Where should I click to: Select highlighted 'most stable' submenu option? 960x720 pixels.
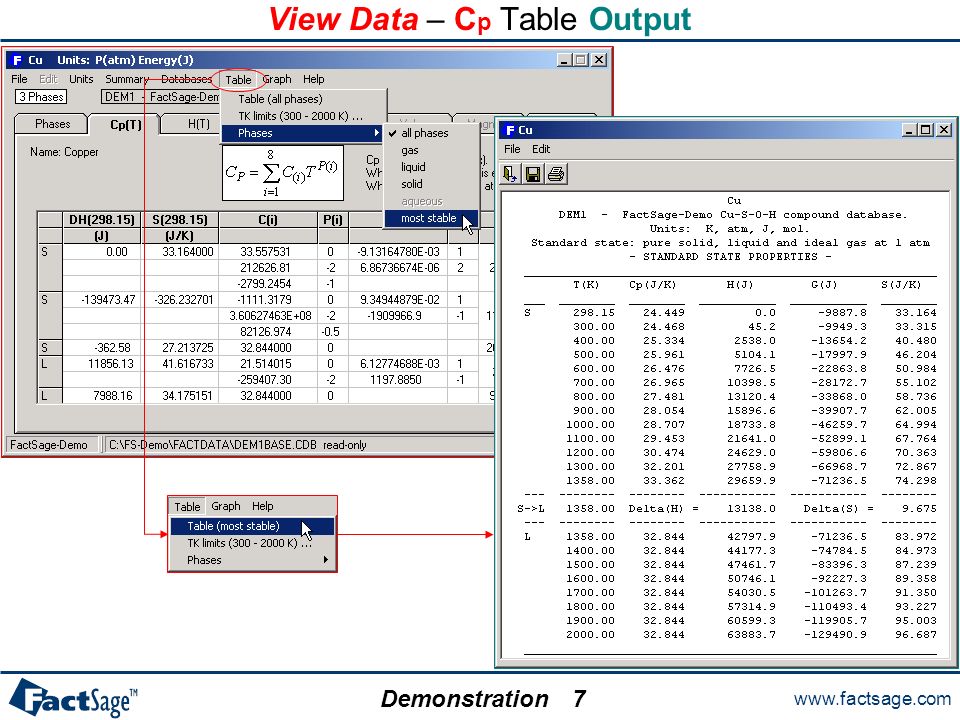[431, 218]
